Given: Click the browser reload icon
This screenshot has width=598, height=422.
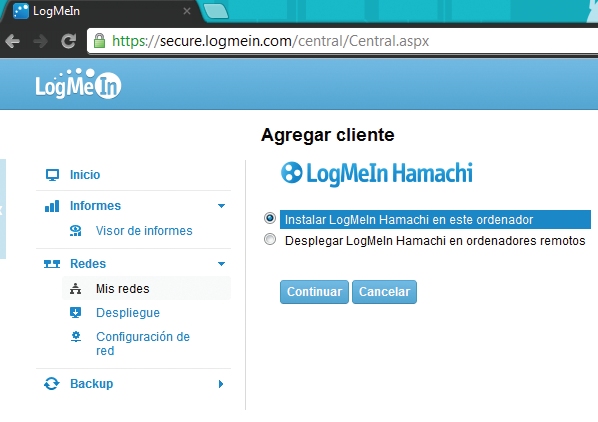Looking at the screenshot, I should [69, 41].
